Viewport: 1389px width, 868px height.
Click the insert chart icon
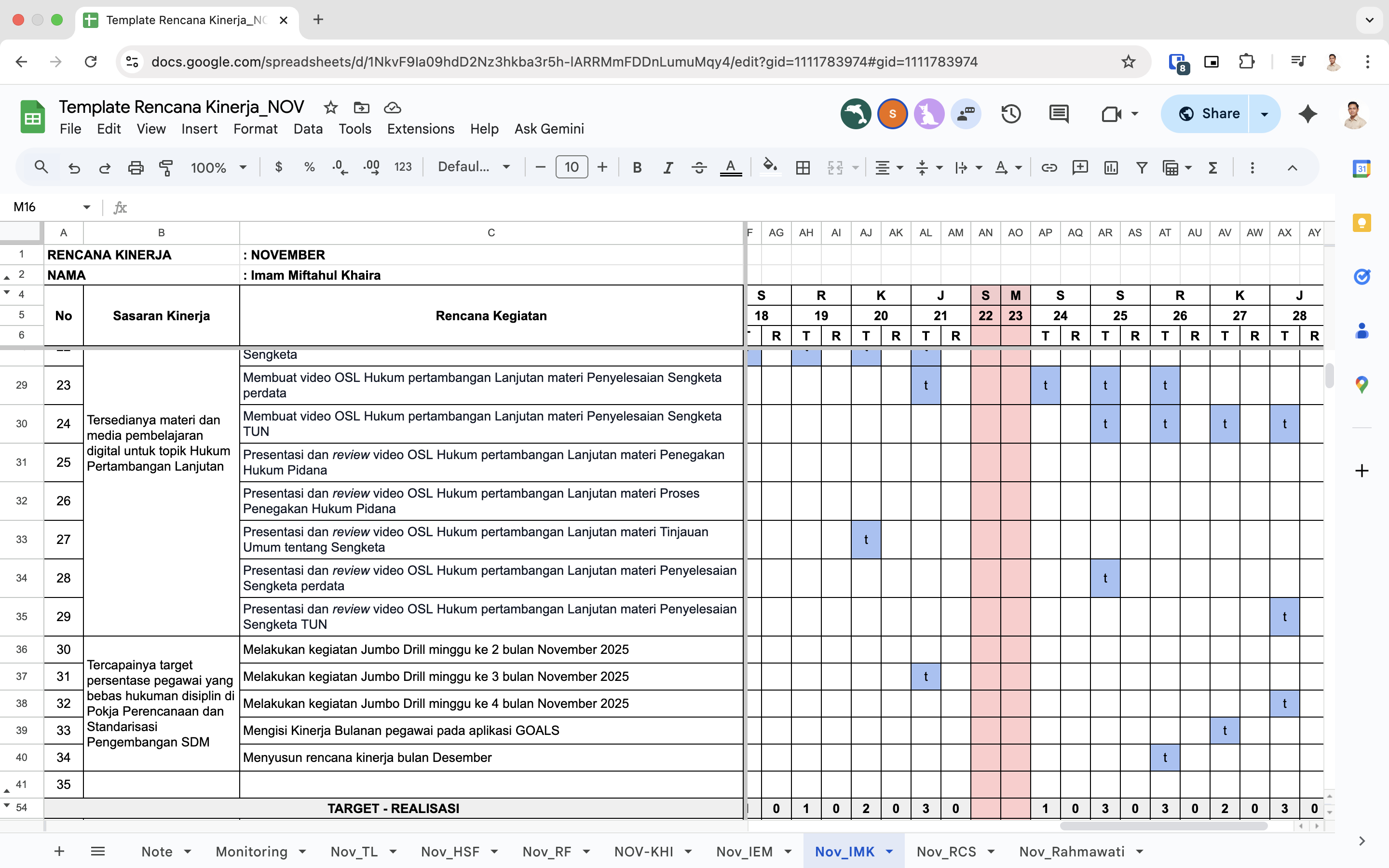click(1111, 168)
